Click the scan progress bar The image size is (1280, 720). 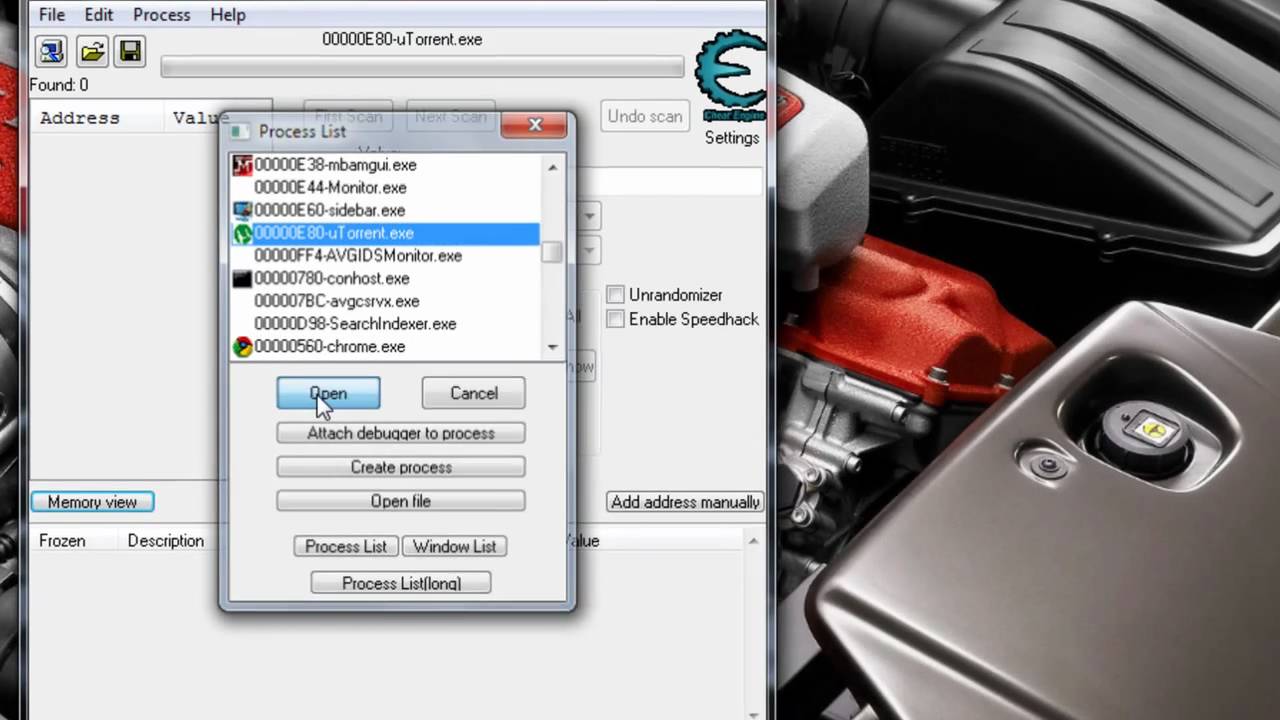coord(422,66)
